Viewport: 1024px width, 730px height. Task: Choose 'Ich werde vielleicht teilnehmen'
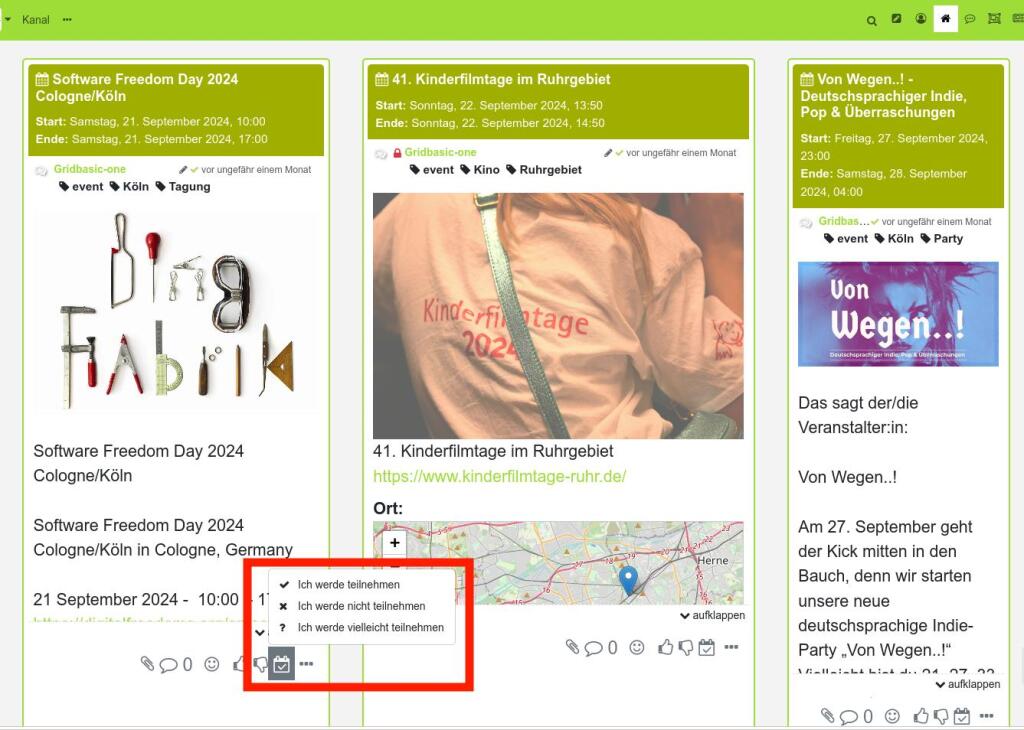coord(370,627)
